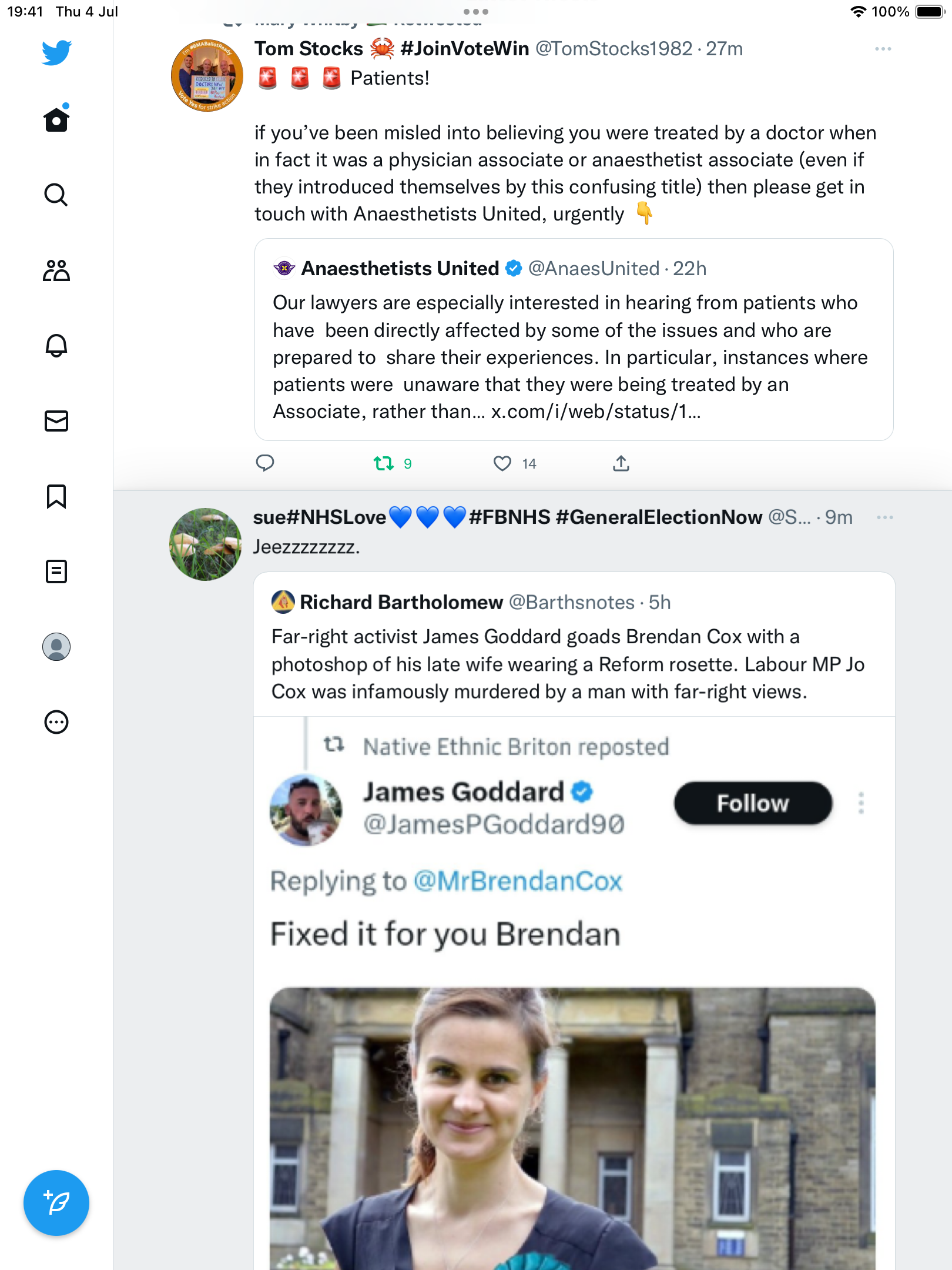The height and width of the screenshot is (1270, 952).
Task: Tap the compose new tweet button
Action: (x=56, y=1203)
